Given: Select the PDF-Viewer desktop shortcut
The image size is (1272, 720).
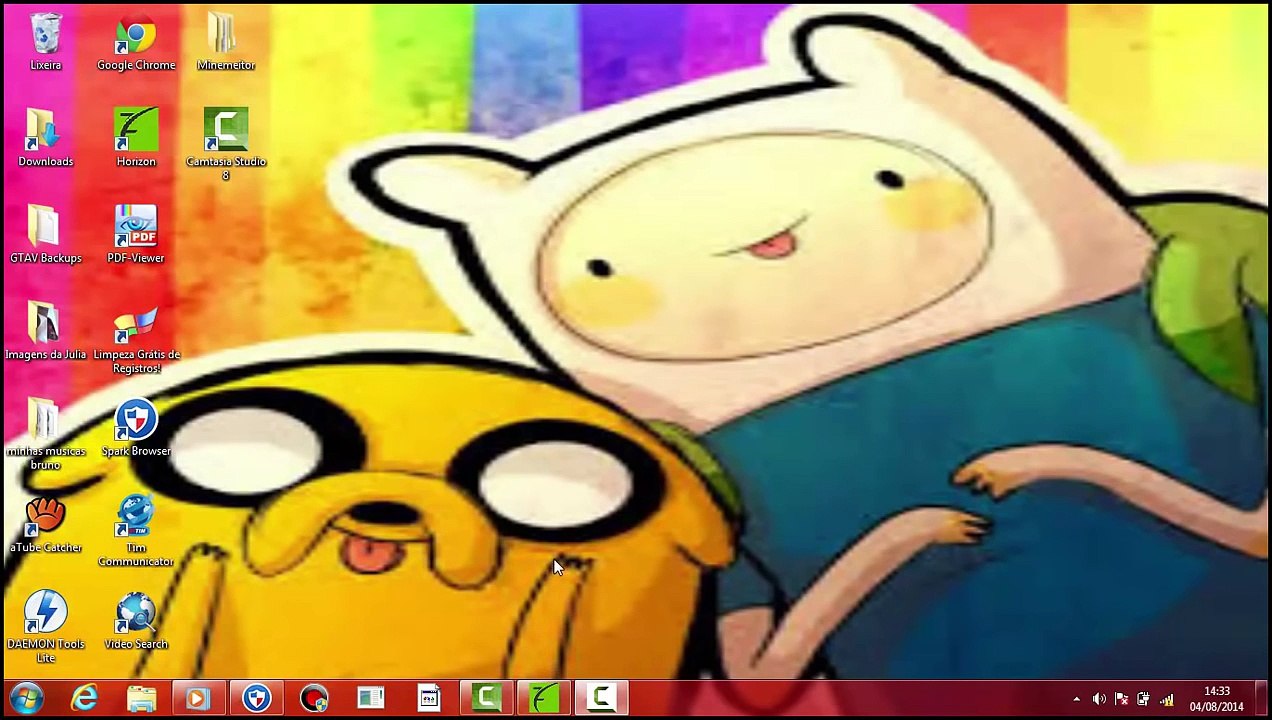Looking at the screenshot, I should click(x=136, y=235).
